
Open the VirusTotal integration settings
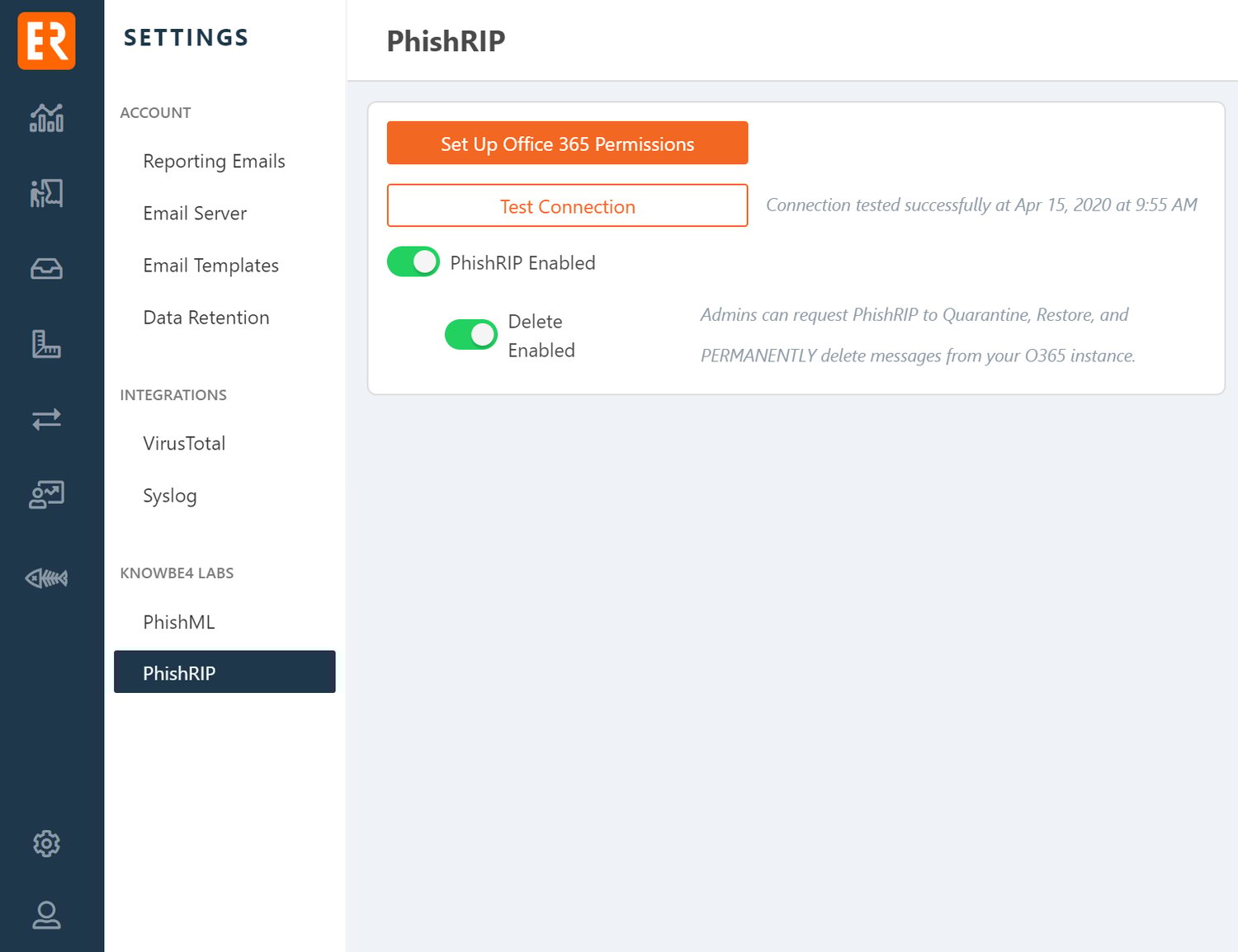[184, 443]
